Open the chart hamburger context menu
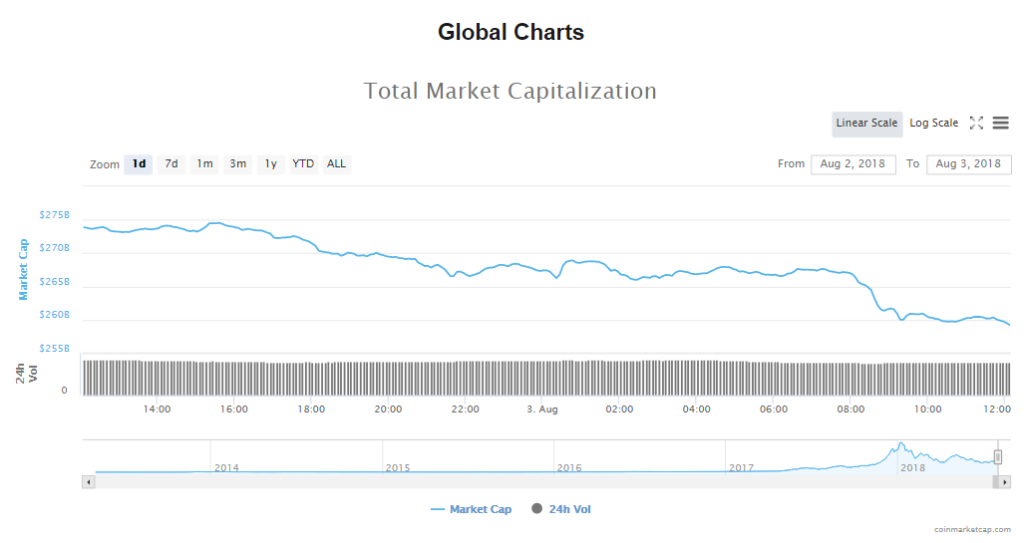Viewport: 1024px width, 543px height. coord(1001,123)
